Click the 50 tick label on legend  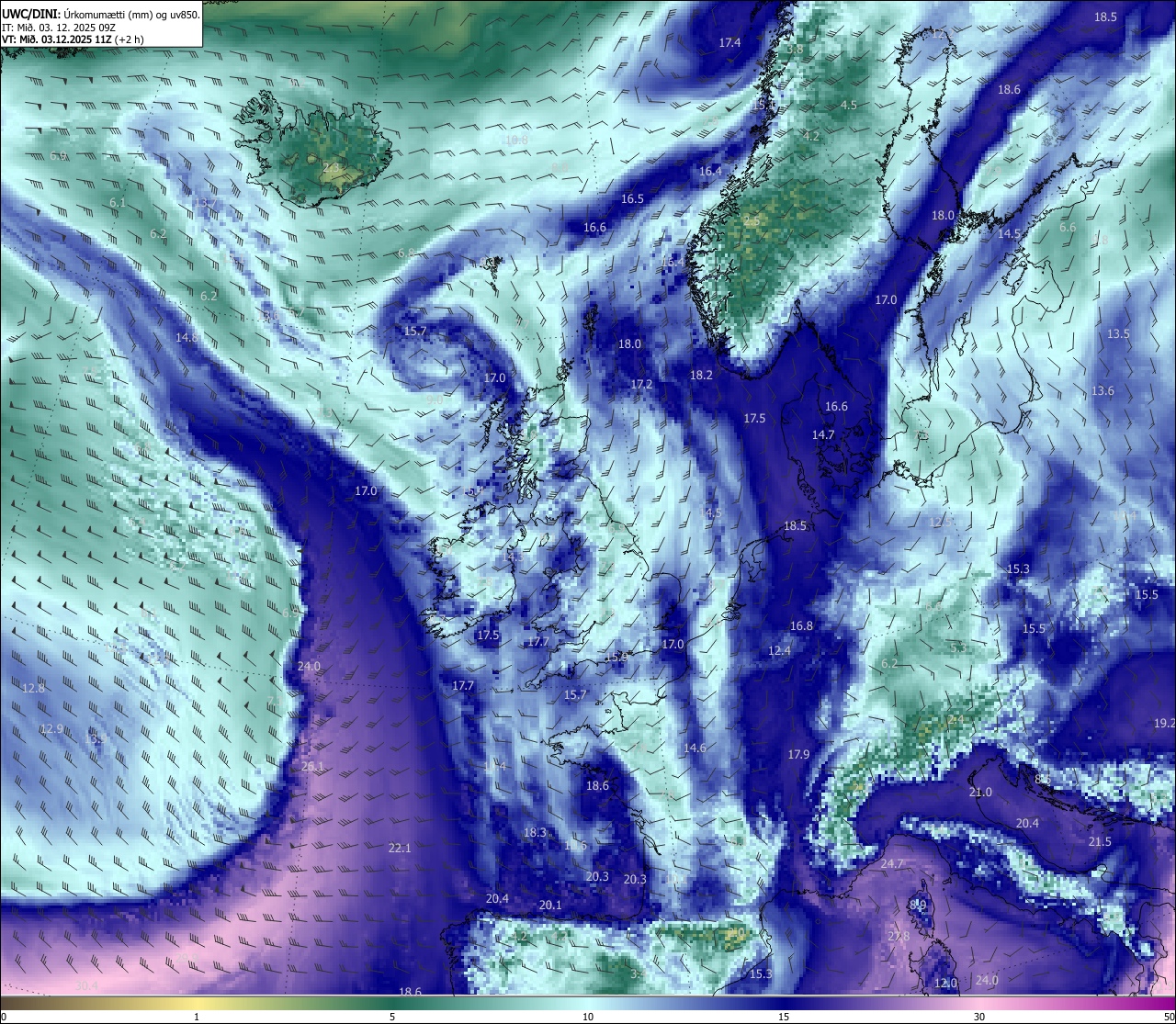pos(1168,1017)
